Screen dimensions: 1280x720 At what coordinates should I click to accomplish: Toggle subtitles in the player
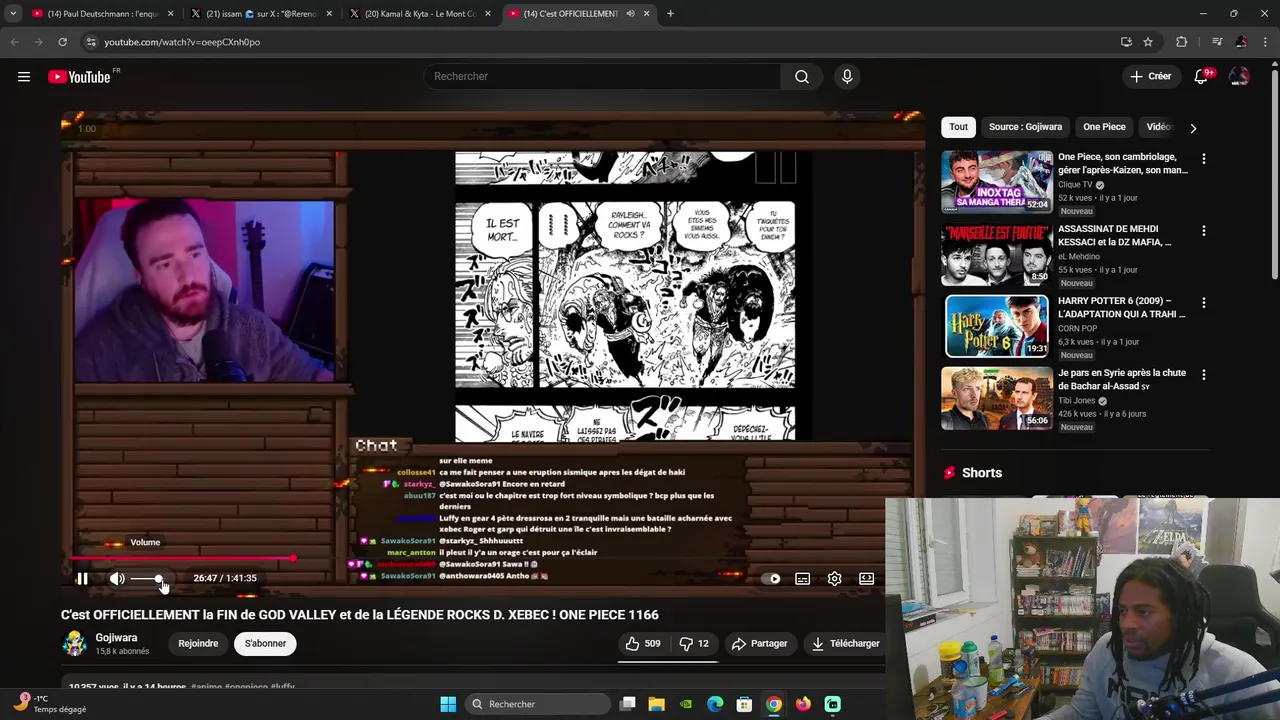pyautogui.click(x=802, y=579)
